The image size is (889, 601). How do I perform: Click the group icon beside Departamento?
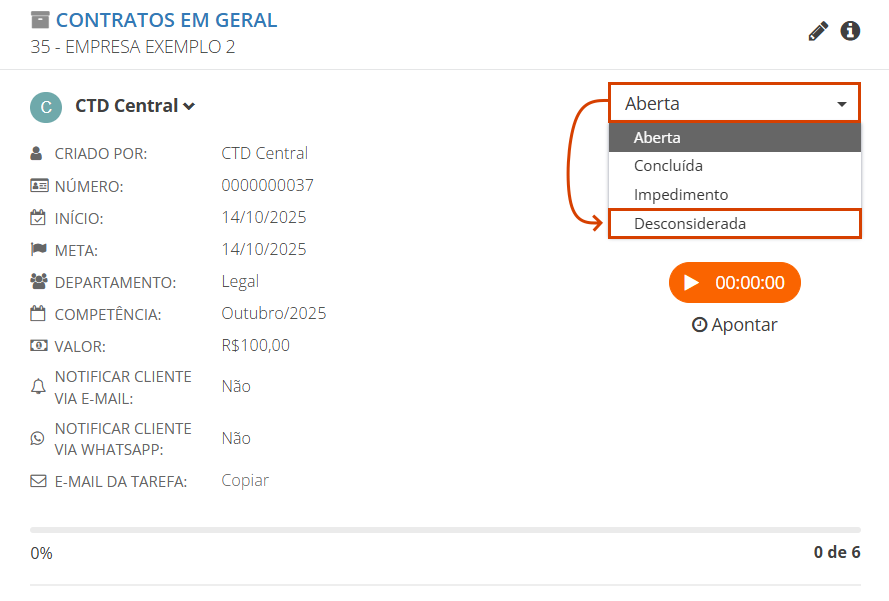point(38,282)
